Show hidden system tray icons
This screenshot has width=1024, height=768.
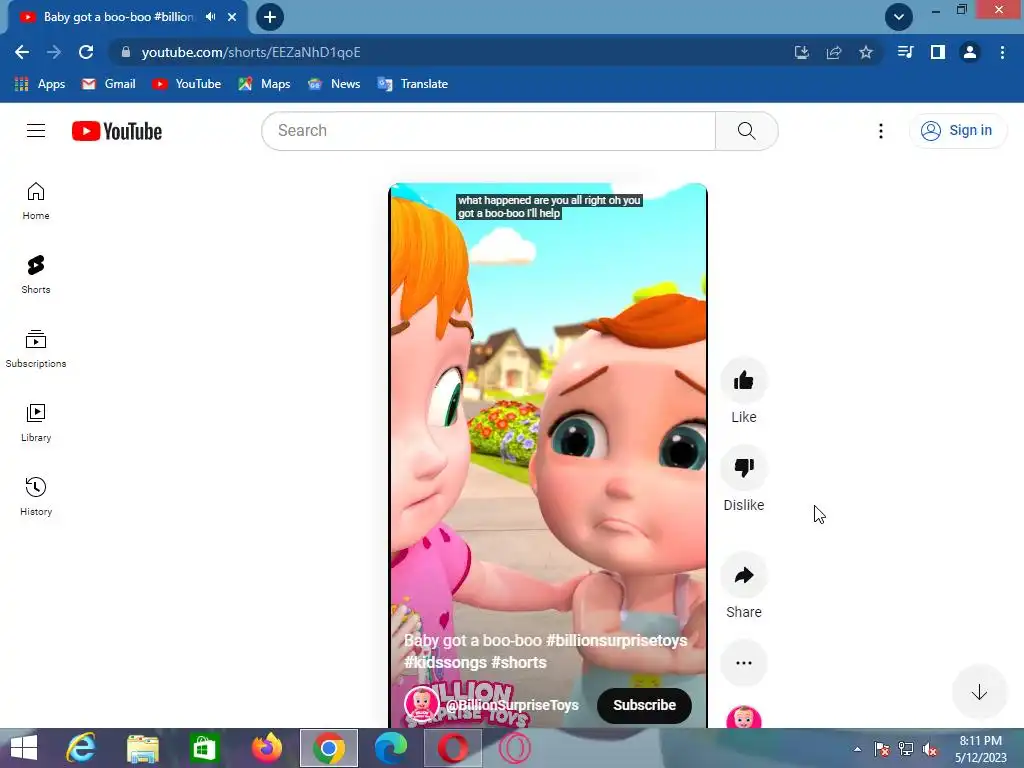[857, 749]
